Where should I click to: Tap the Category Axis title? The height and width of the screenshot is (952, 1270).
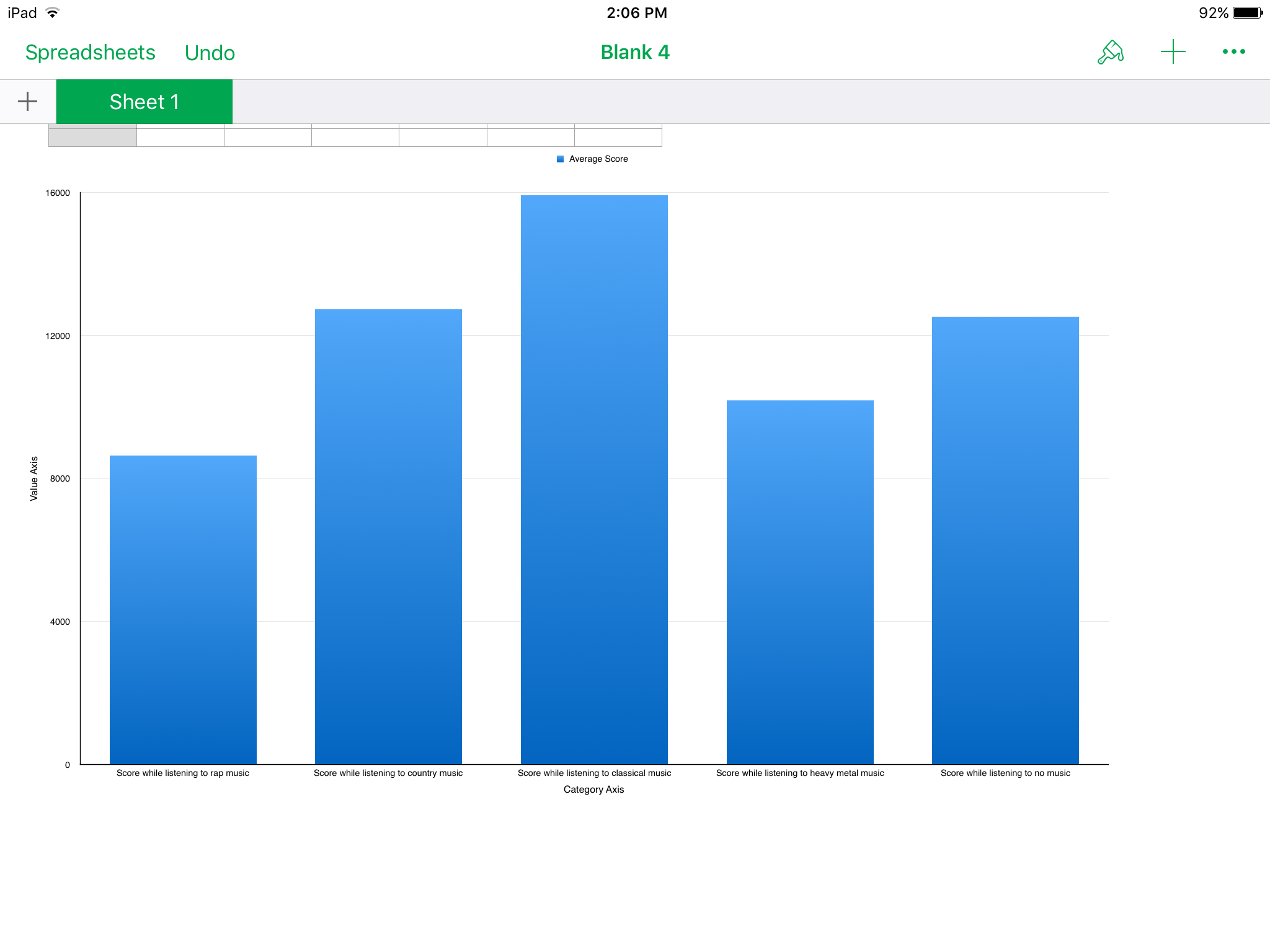(x=593, y=790)
